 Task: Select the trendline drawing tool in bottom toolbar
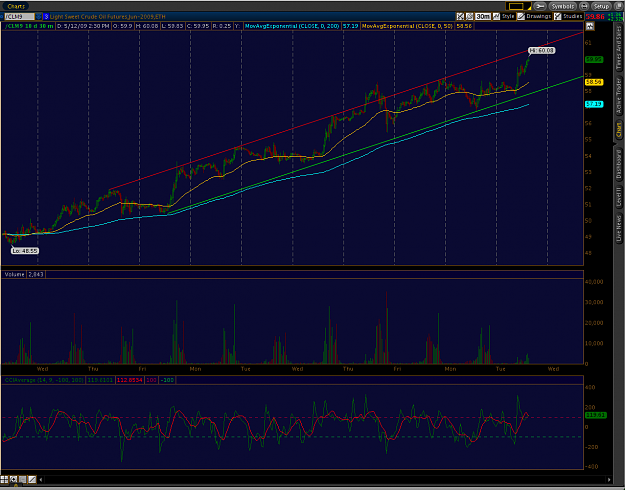[x=31, y=480]
